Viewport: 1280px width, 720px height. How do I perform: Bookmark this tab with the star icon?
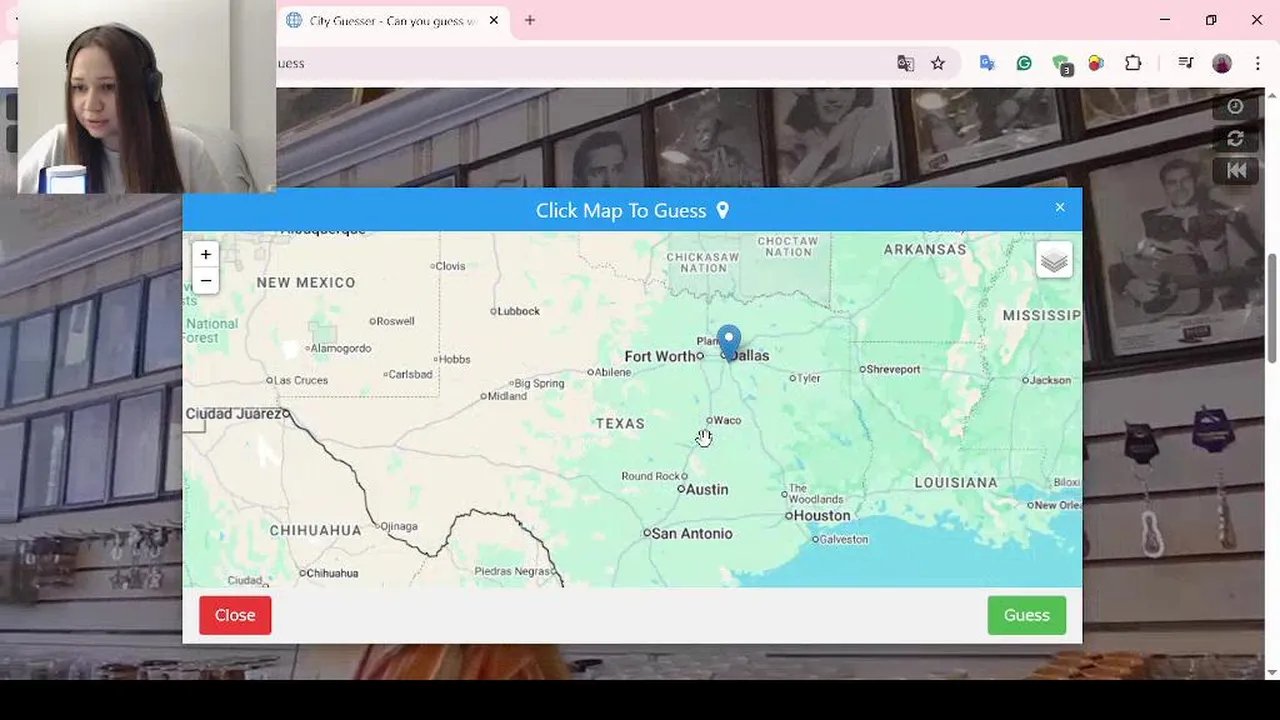(938, 63)
